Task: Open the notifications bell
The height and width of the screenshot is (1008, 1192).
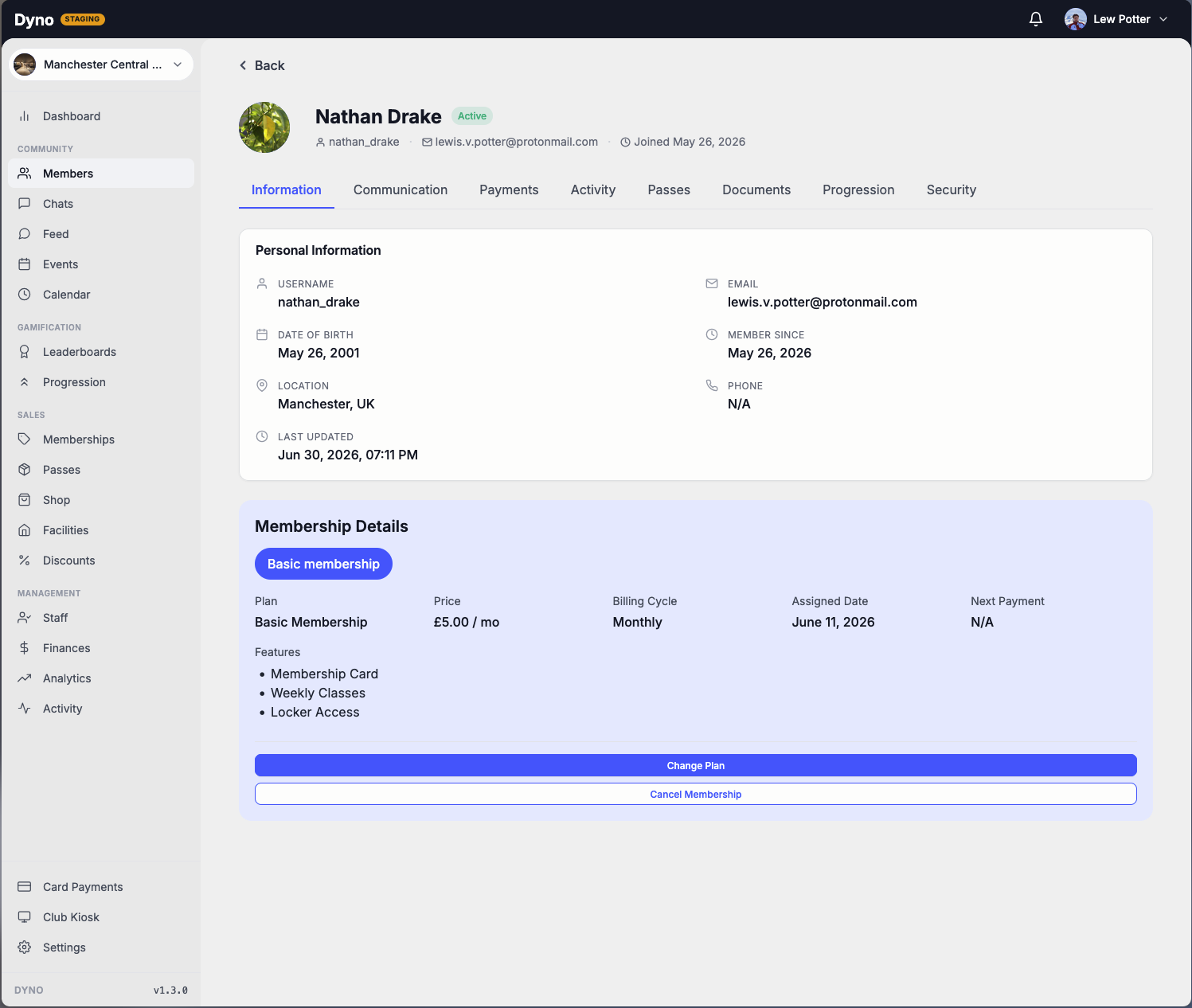Action: 1036,19
